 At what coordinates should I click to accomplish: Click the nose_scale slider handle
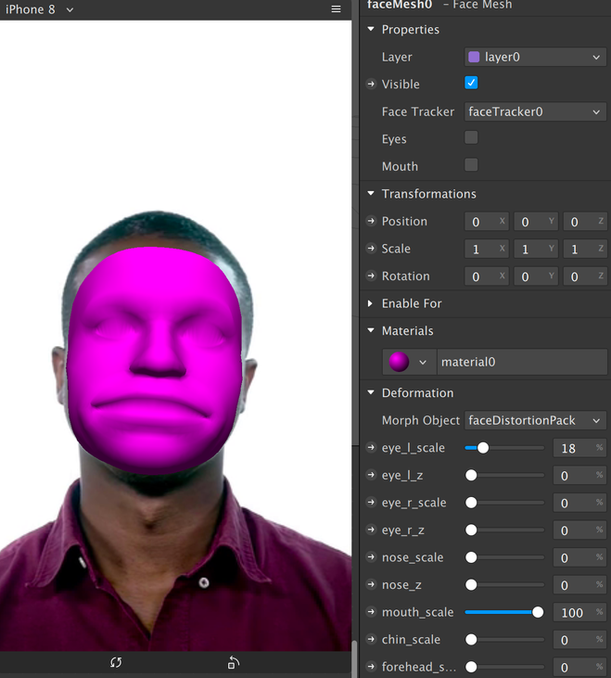[471, 557]
